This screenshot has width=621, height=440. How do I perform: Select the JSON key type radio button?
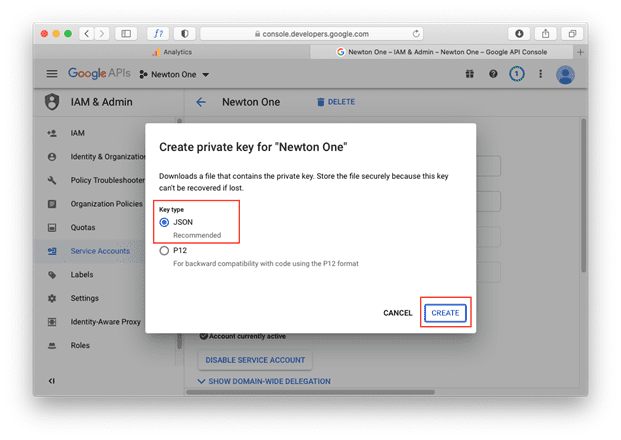pos(164,222)
